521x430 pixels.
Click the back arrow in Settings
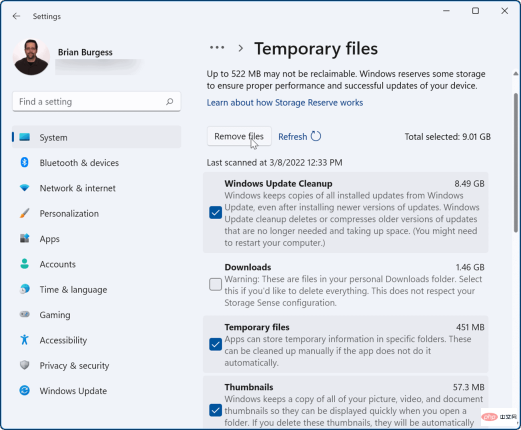pyautogui.click(x=16, y=16)
